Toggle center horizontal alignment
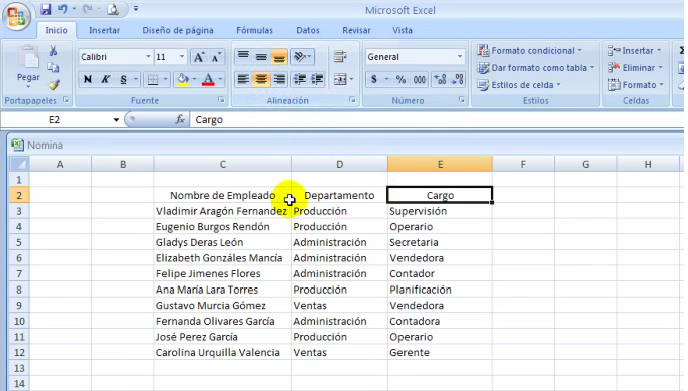 [261, 79]
